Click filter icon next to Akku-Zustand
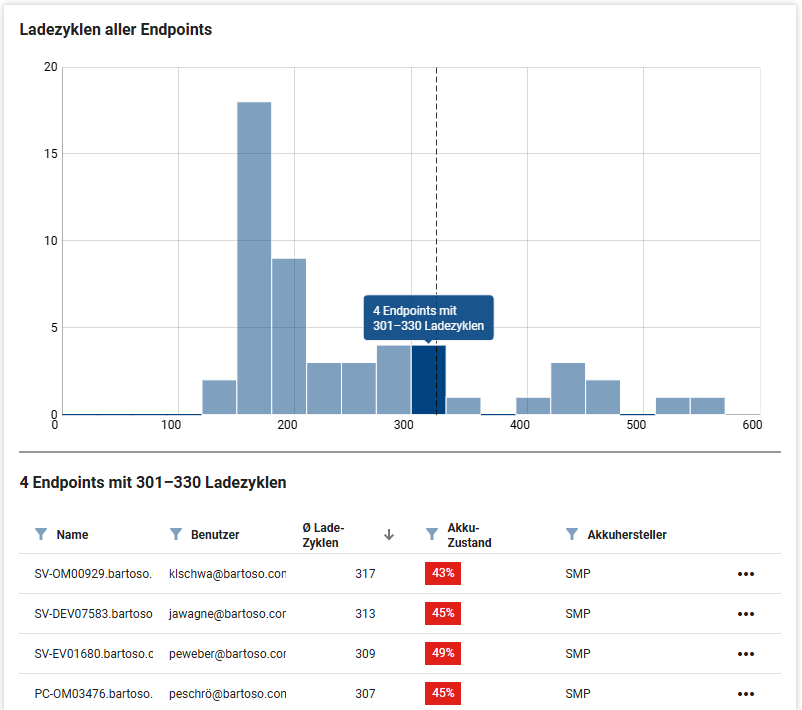Screen dimensions: 802x710 coord(432,535)
